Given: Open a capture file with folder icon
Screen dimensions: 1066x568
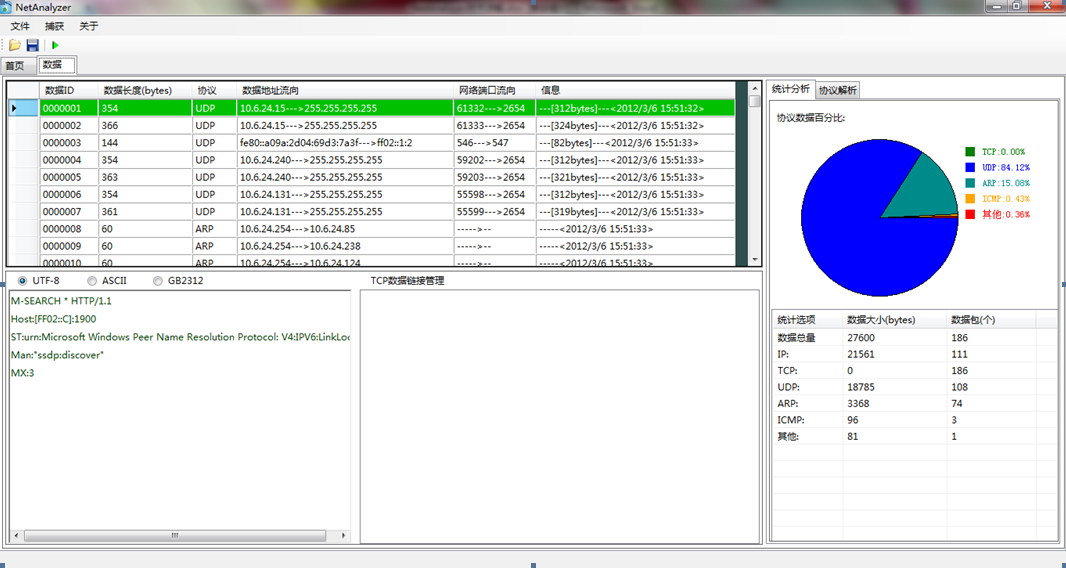Looking at the screenshot, I should (14, 46).
